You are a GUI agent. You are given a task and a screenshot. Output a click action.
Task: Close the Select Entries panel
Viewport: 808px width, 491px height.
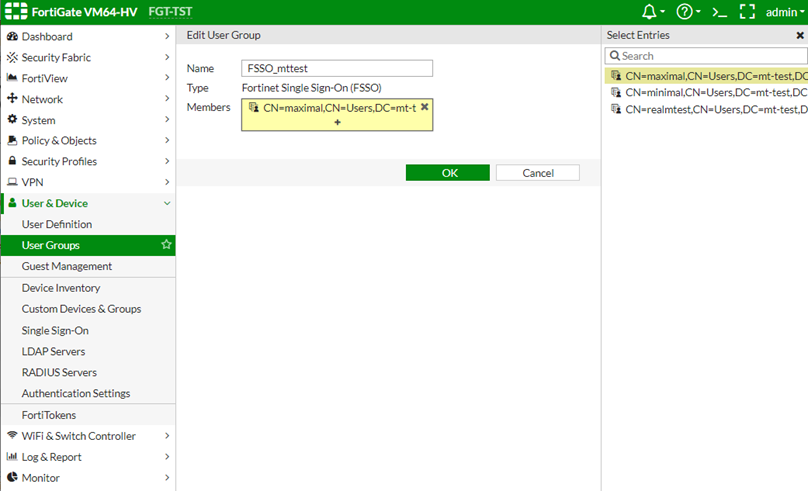click(x=800, y=35)
